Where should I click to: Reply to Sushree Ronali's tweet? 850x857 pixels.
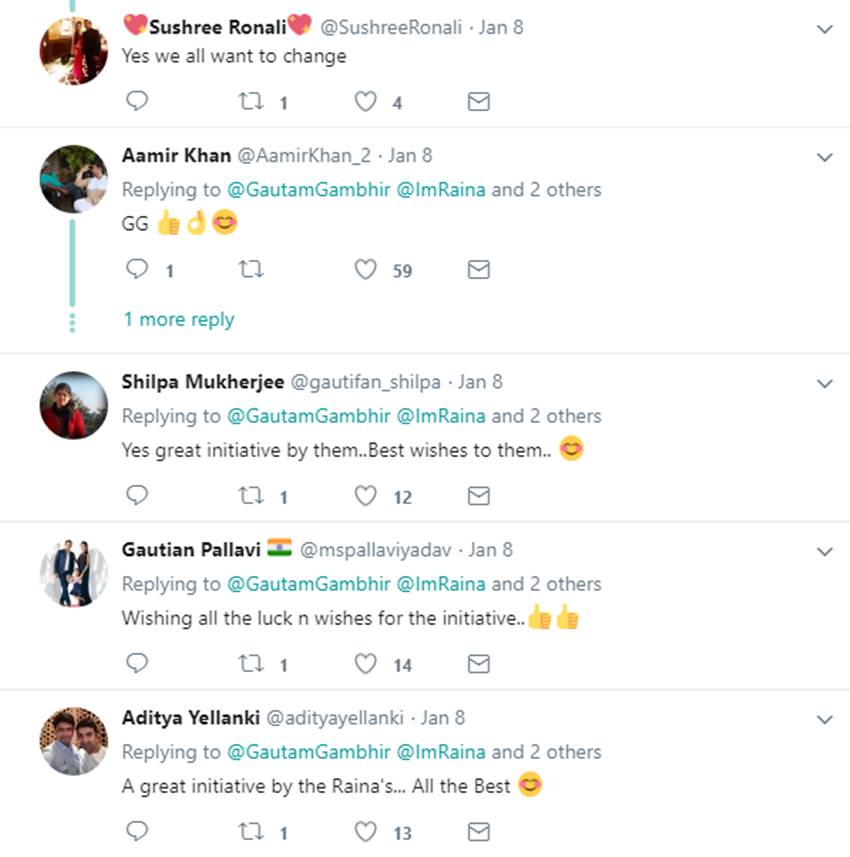coord(138,101)
